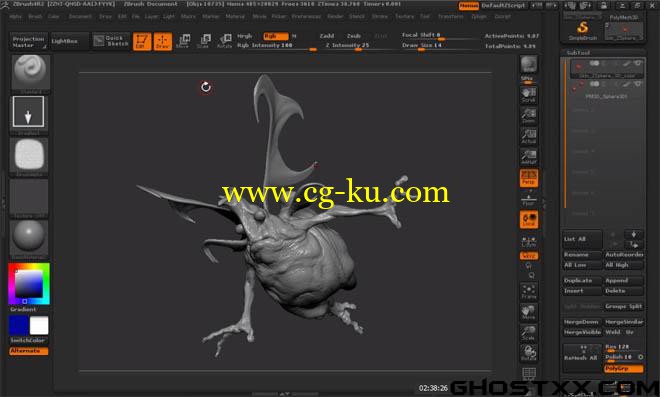Toggle the XYZ rotation button
Image resolution: width=660 pixels, height=397 pixels.
(x=529, y=256)
